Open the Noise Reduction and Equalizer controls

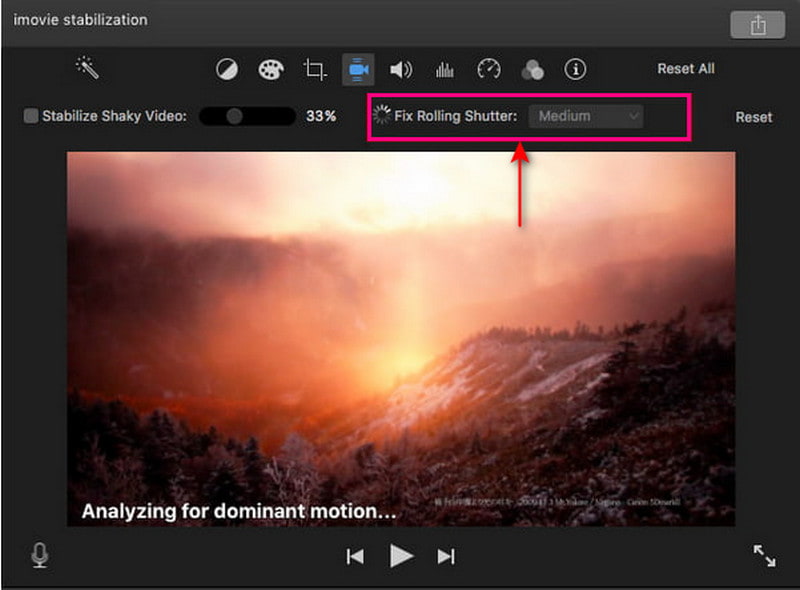(443, 69)
